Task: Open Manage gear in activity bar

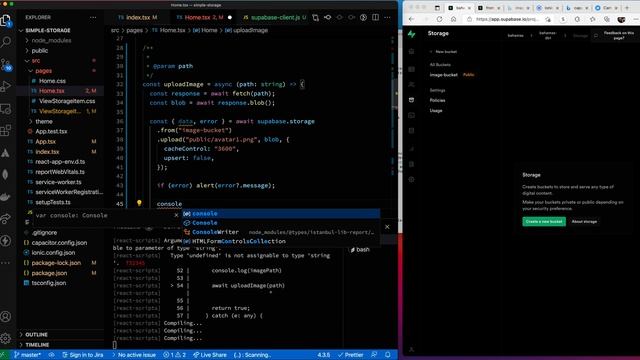Action: coord(6,338)
